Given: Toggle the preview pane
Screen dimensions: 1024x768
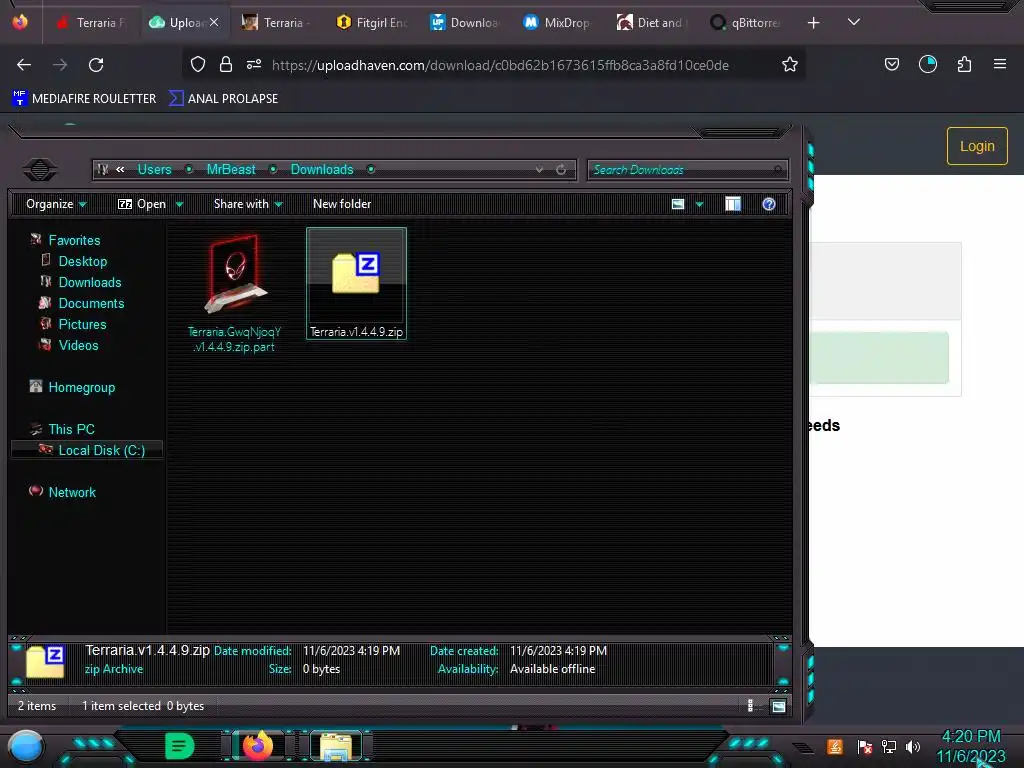Looking at the screenshot, I should coord(733,204).
